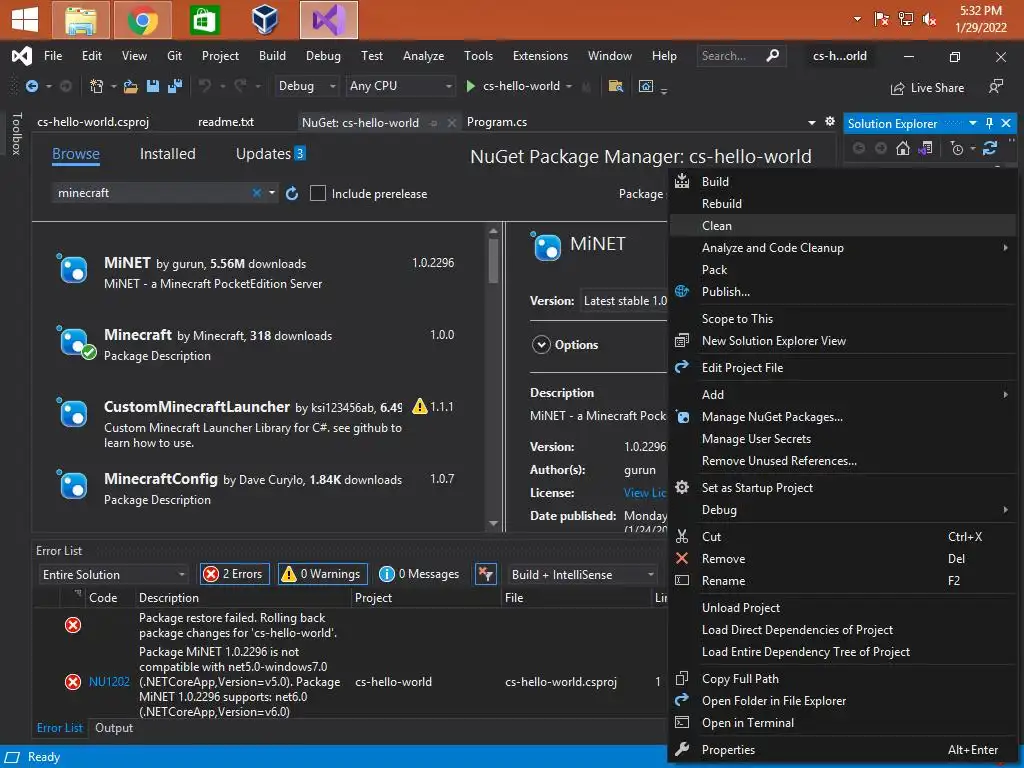Click the Save floppy disk icon
The image size is (1024, 768).
(153, 86)
